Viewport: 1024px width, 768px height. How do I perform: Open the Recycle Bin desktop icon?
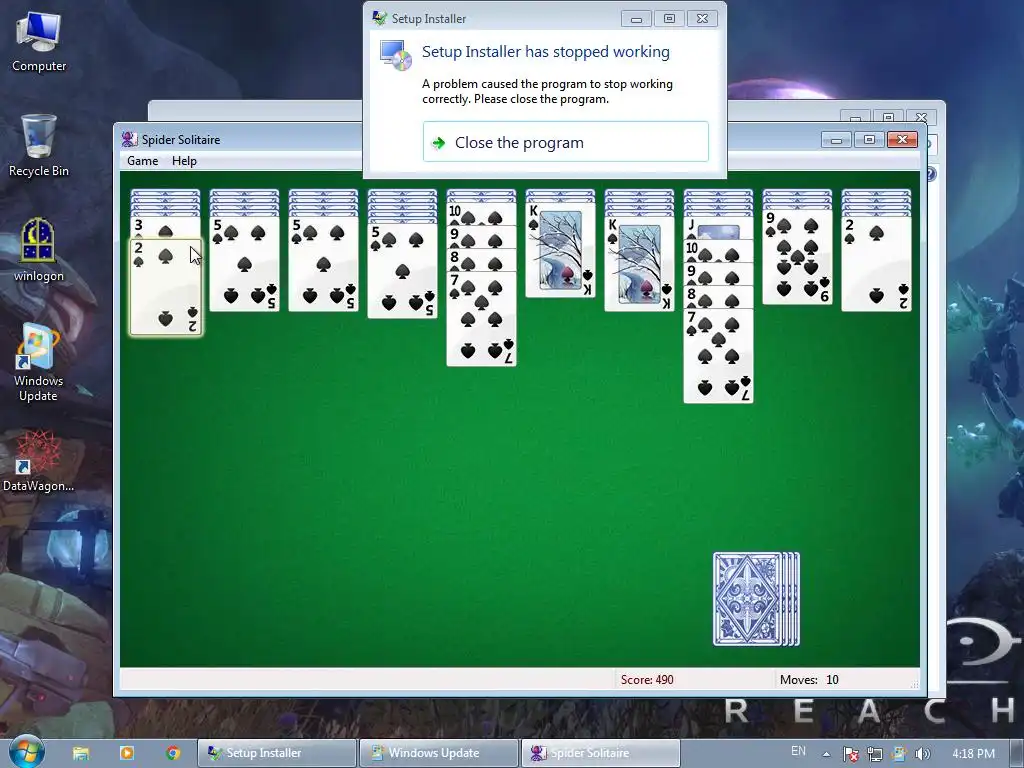pyautogui.click(x=39, y=146)
